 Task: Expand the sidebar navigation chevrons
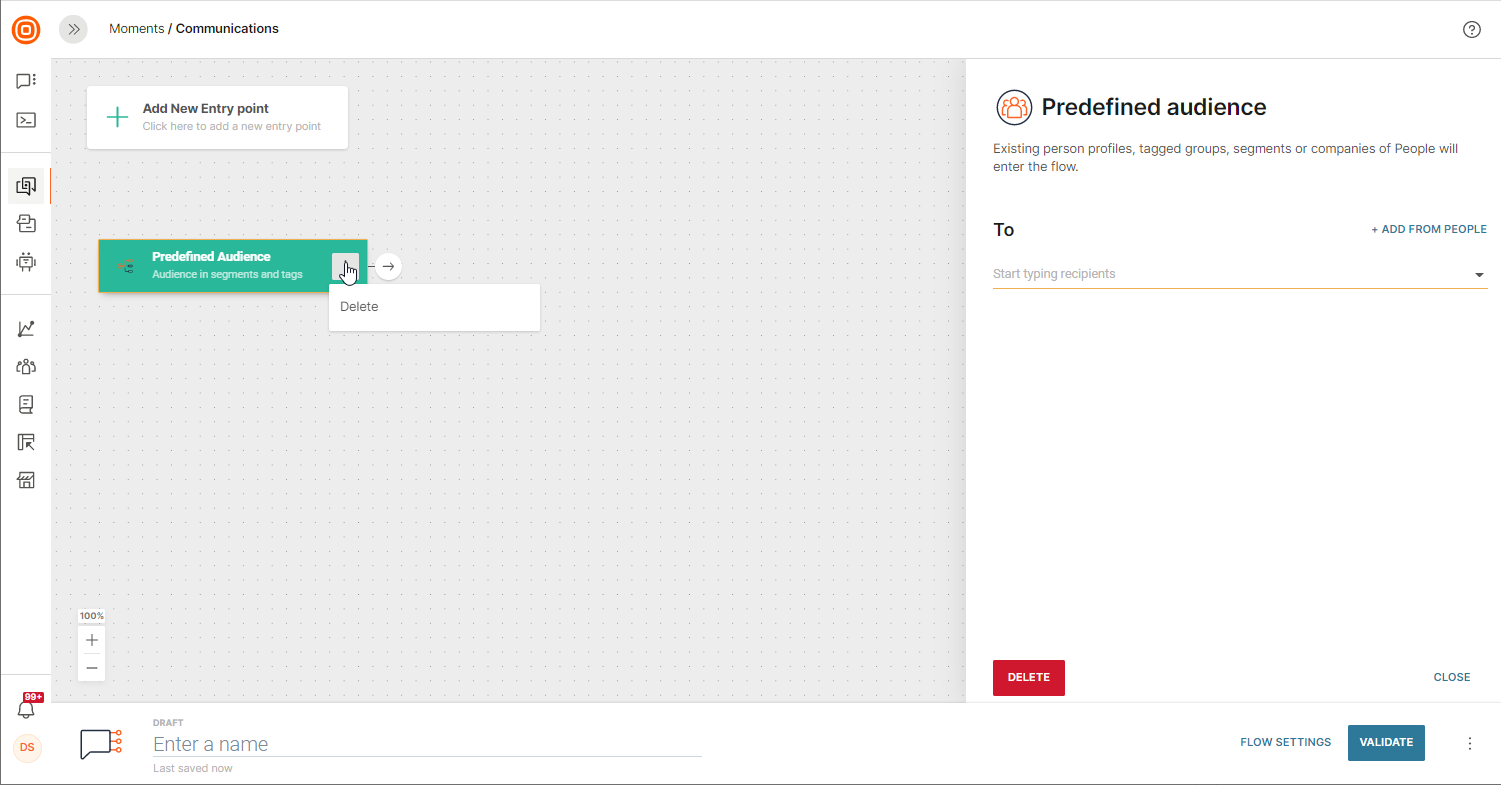pyautogui.click(x=73, y=29)
